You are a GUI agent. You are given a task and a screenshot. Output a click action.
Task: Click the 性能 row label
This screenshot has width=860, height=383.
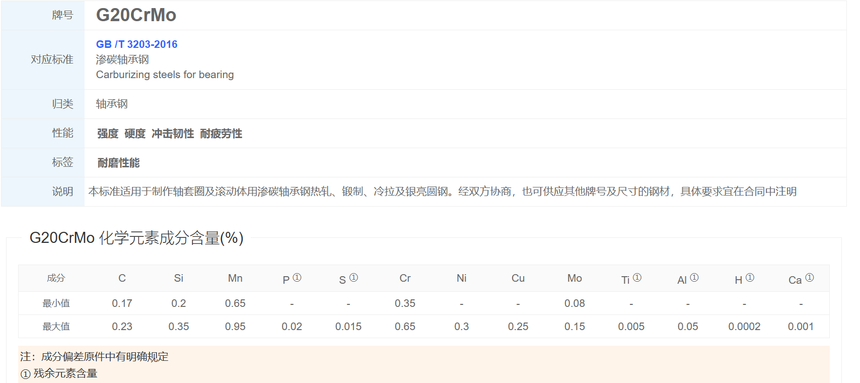pyautogui.click(x=63, y=133)
